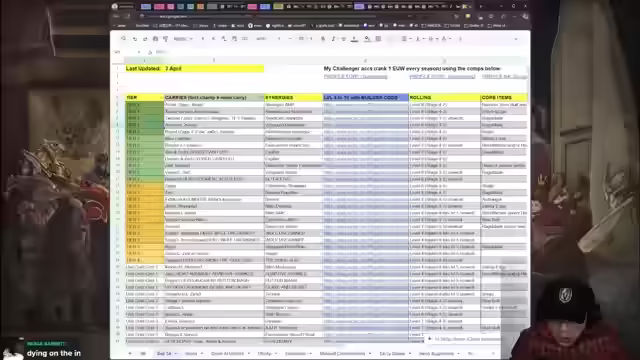Open the zoom level dropdown
Image resolution: width=640 pixels, height=360 pixels.
coord(183,39)
